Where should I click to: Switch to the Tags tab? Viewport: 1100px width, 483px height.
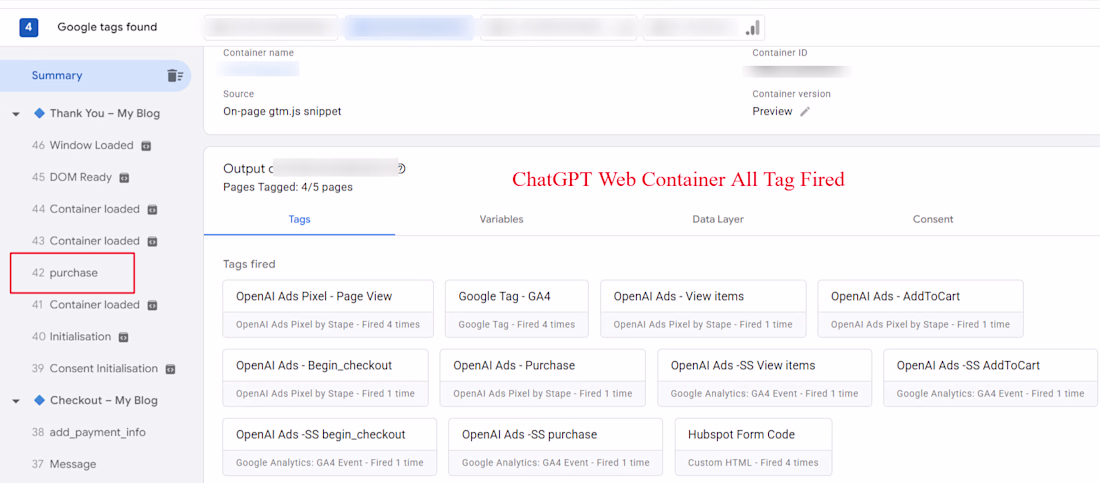pyautogui.click(x=300, y=219)
